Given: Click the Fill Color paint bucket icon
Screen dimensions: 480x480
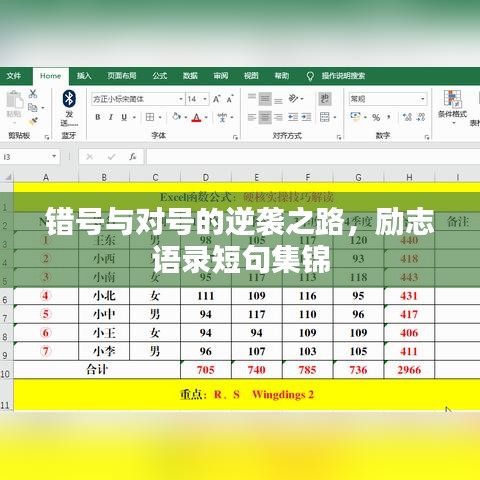Looking at the screenshot, I should pos(176,117).
